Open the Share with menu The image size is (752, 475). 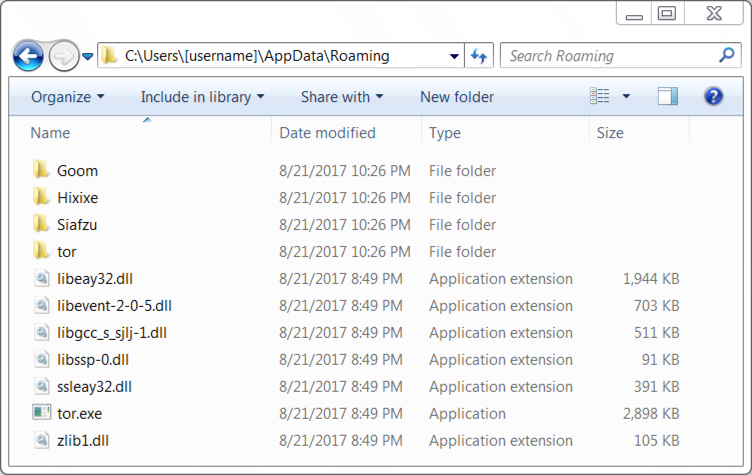click(x=342, y=97)
